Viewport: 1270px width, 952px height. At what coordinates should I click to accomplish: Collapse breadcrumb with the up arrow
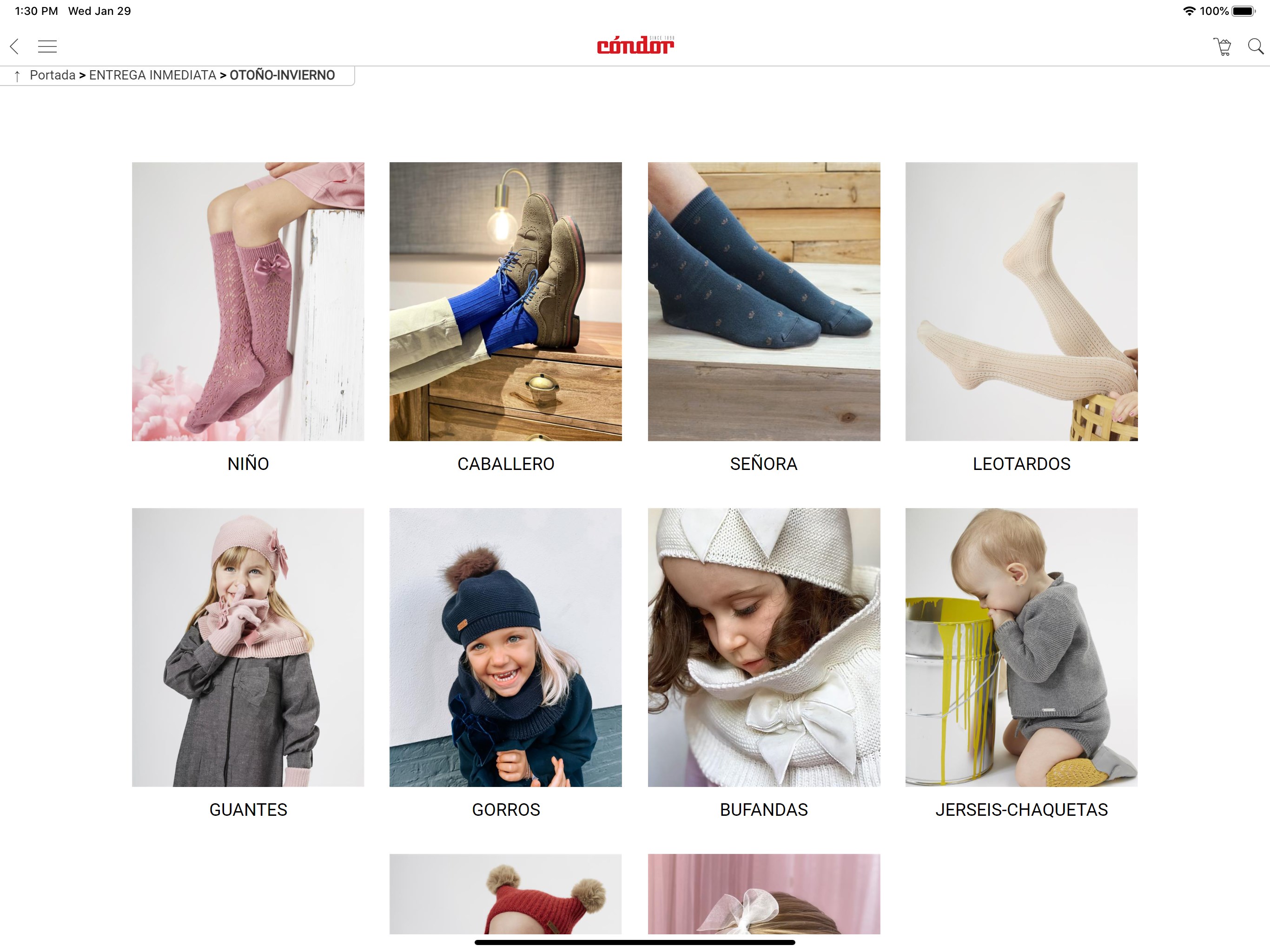pyautogui.click(x=17, y=76)
